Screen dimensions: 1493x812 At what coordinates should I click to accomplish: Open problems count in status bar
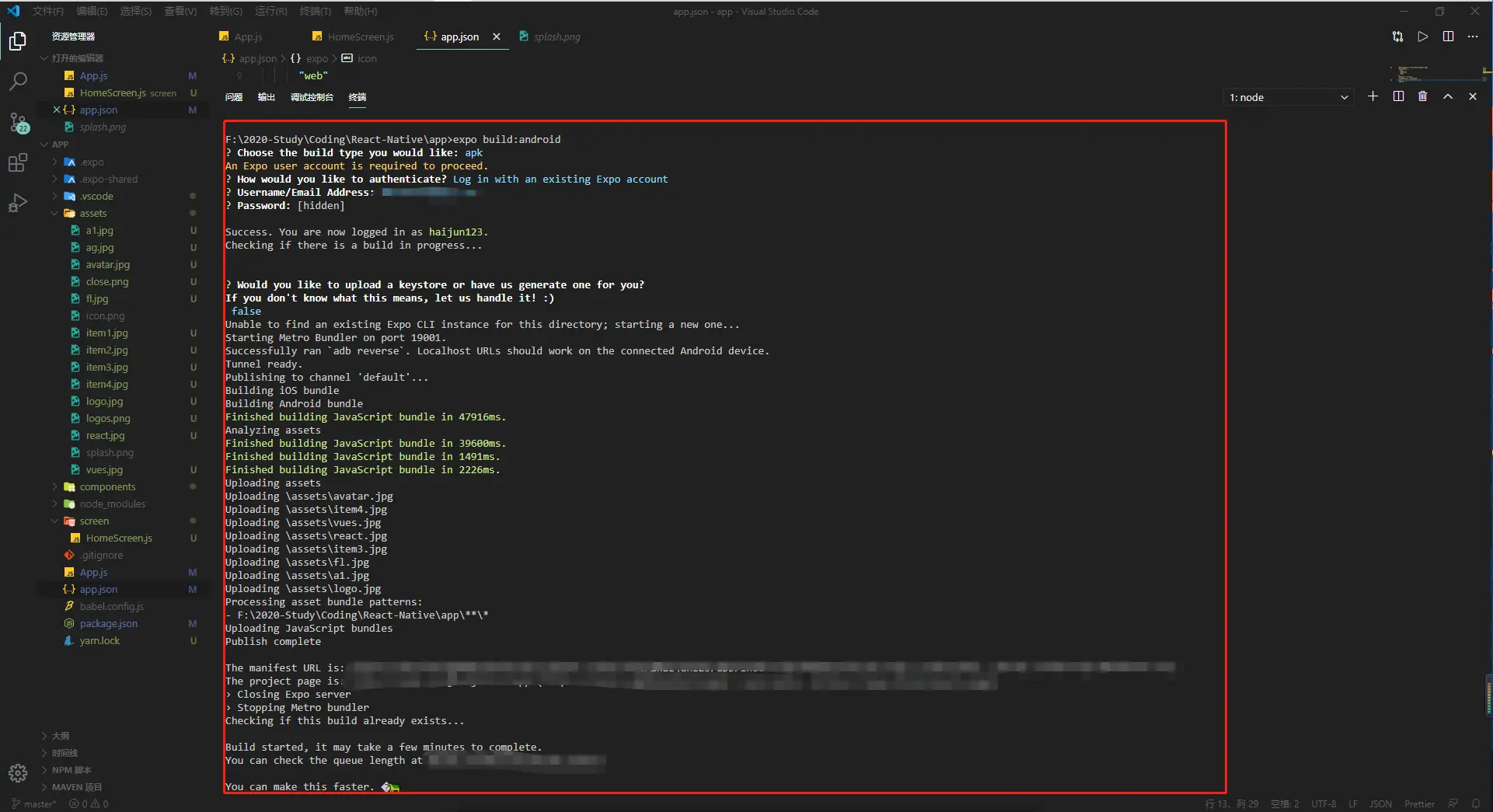(x=89, y=804)
